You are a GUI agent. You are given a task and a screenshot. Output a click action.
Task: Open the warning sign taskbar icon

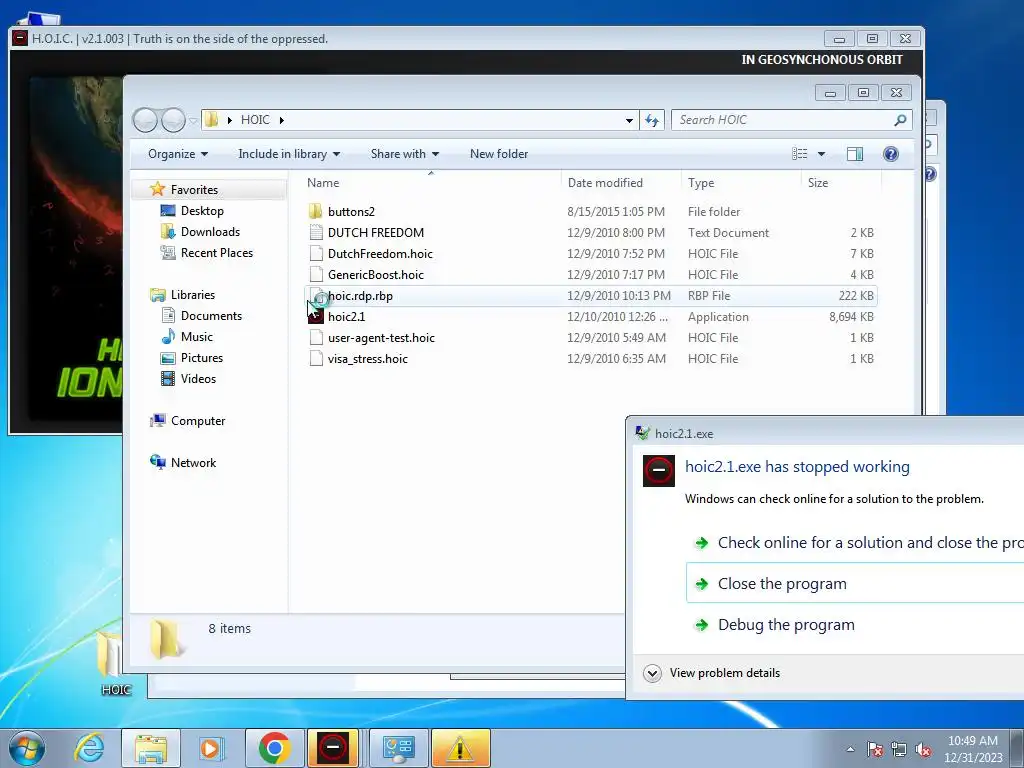tap(460, 748)
